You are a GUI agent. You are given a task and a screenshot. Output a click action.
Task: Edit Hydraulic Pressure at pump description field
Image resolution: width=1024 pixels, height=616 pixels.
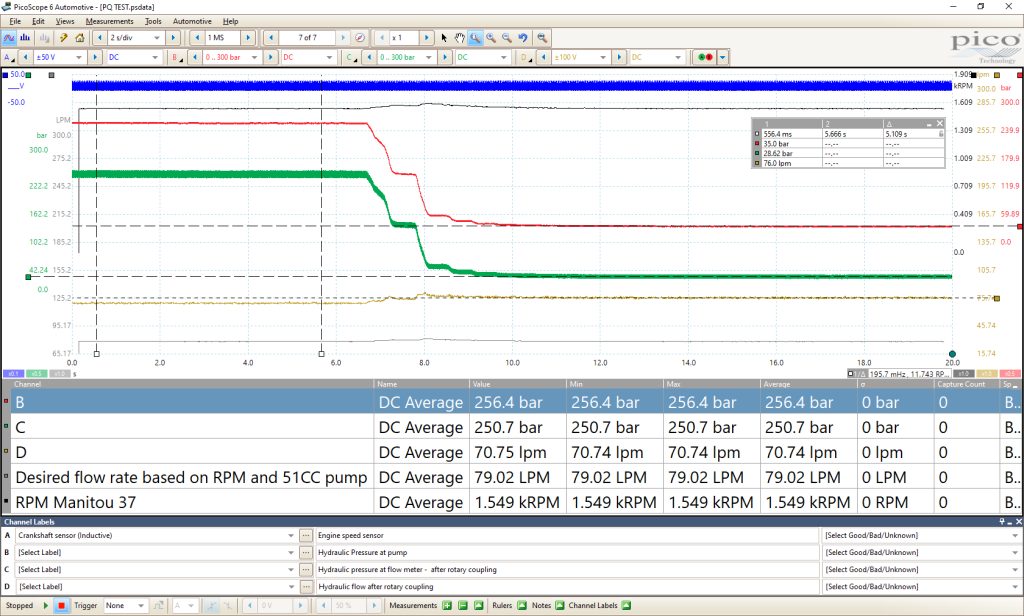coord(567,553)
